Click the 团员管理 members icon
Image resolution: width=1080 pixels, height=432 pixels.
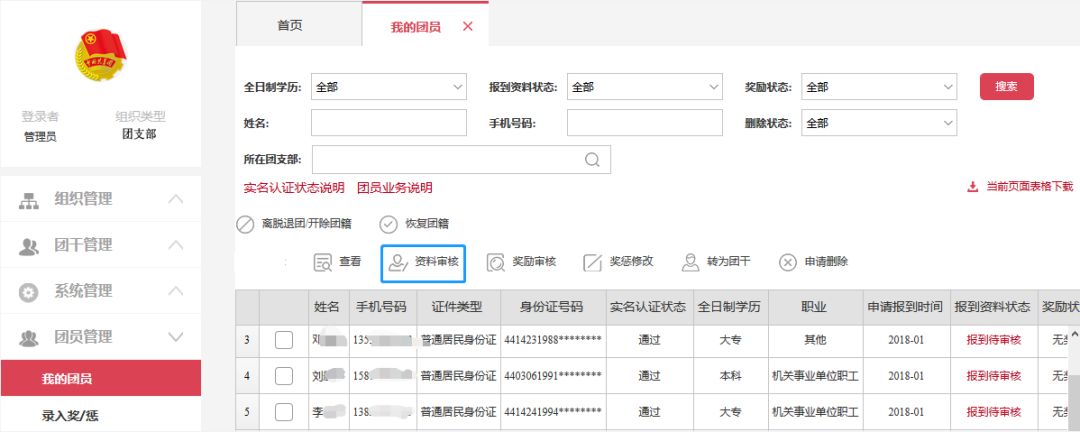point(28,338)
